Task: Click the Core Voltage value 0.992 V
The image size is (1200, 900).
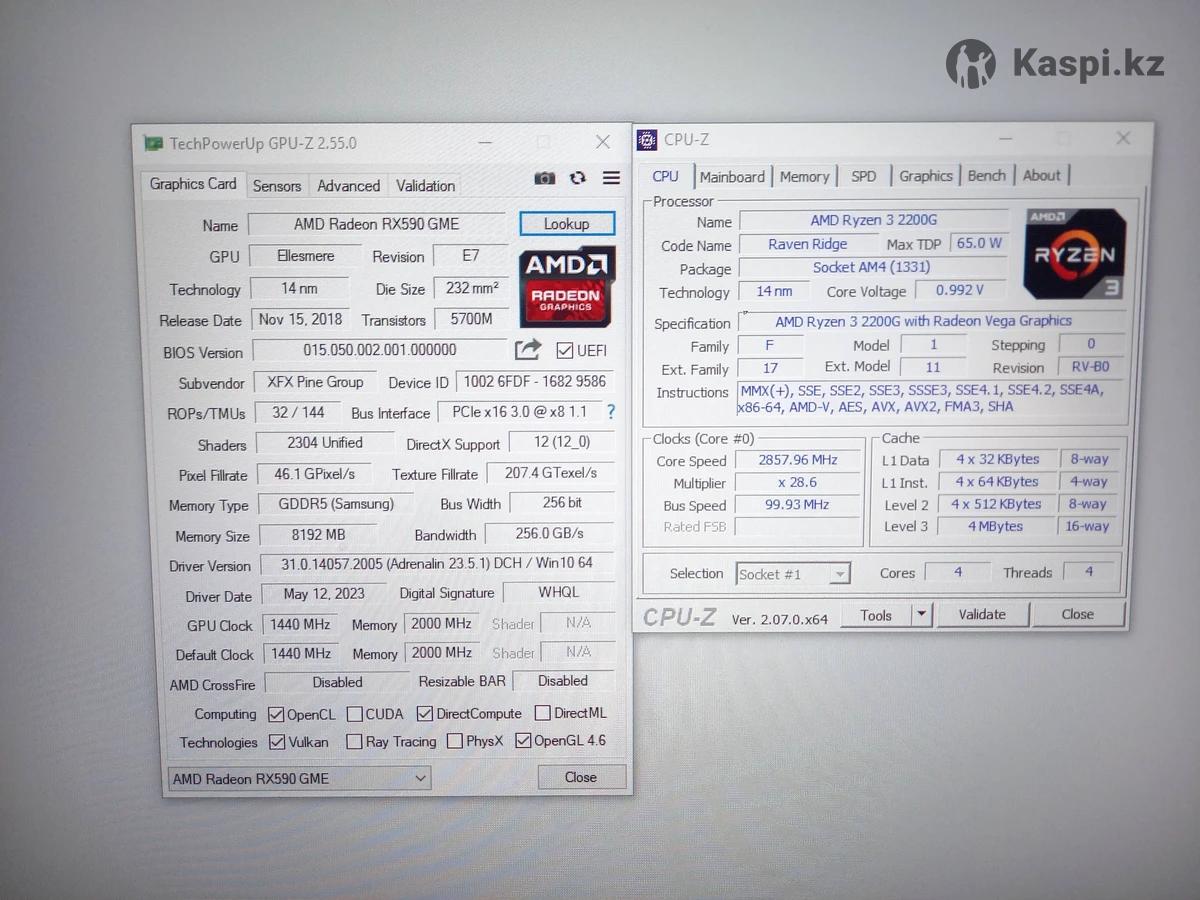Action: pyautogui.click(x=959, y=290)
